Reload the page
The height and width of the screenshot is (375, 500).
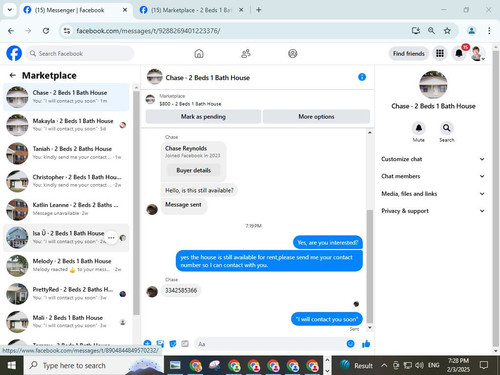point(46,31)
